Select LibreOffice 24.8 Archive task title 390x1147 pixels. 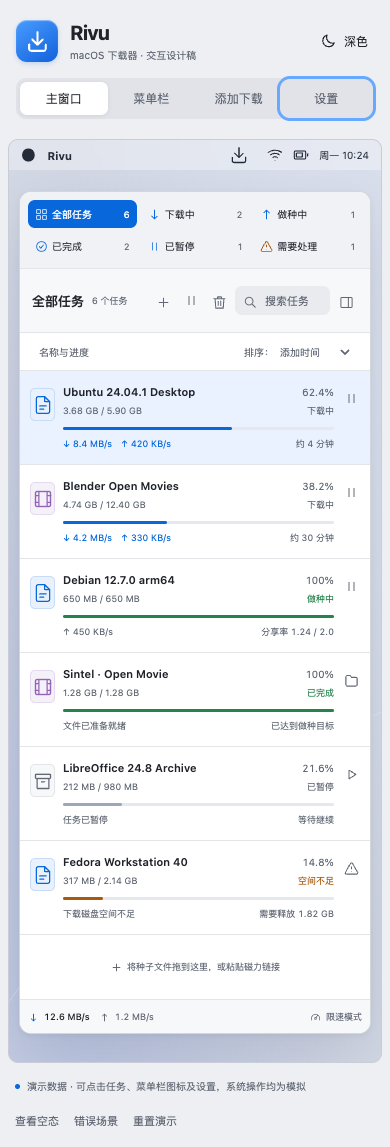(x=130, y=768)
